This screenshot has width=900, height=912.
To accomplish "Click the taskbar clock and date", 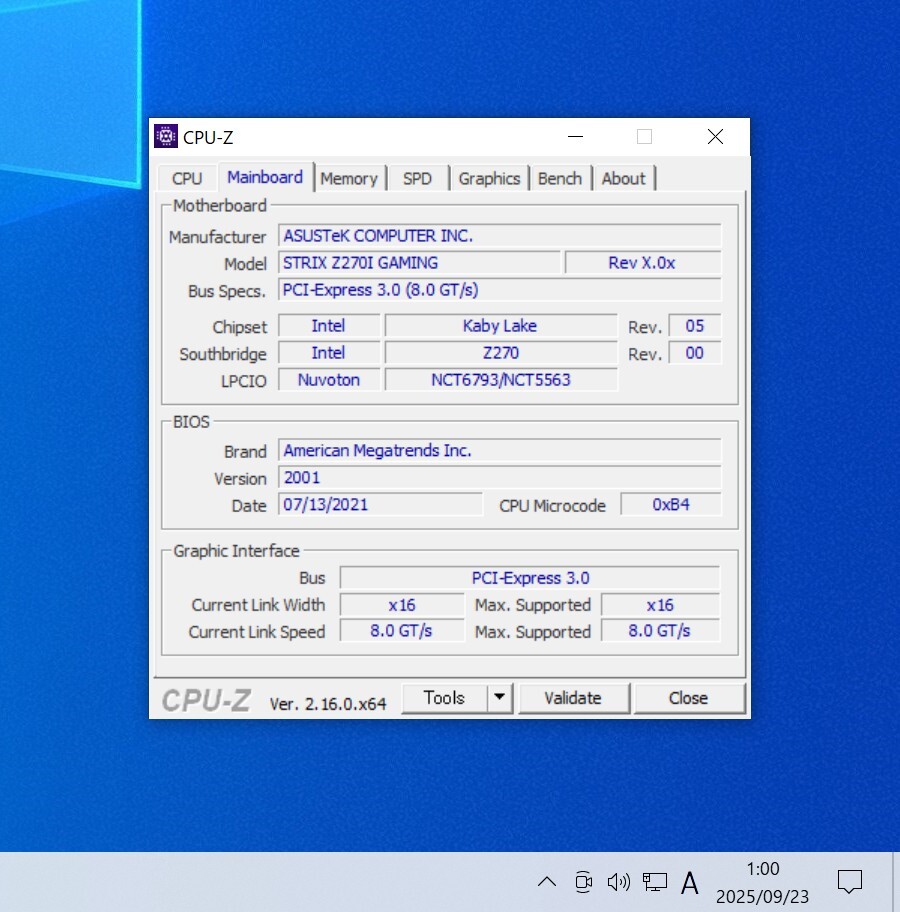I will coord(762,882).
